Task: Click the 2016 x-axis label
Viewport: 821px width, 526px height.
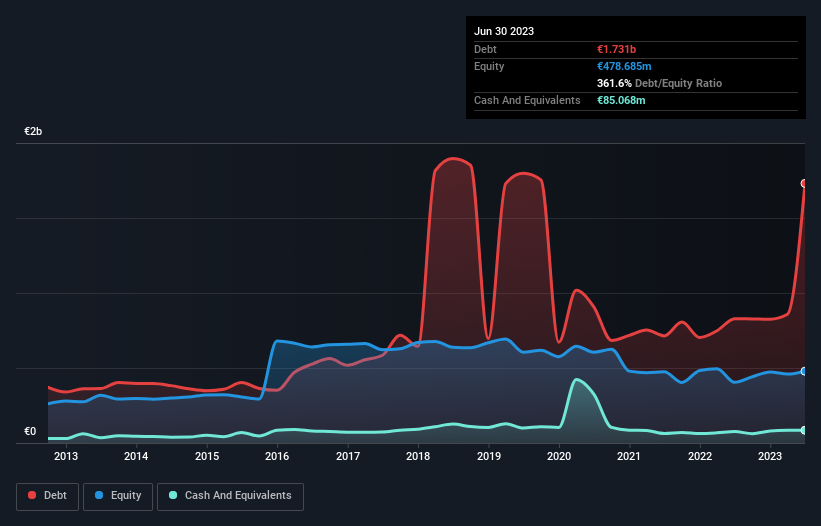Action: pyautogui.click(x=277, y=456)
